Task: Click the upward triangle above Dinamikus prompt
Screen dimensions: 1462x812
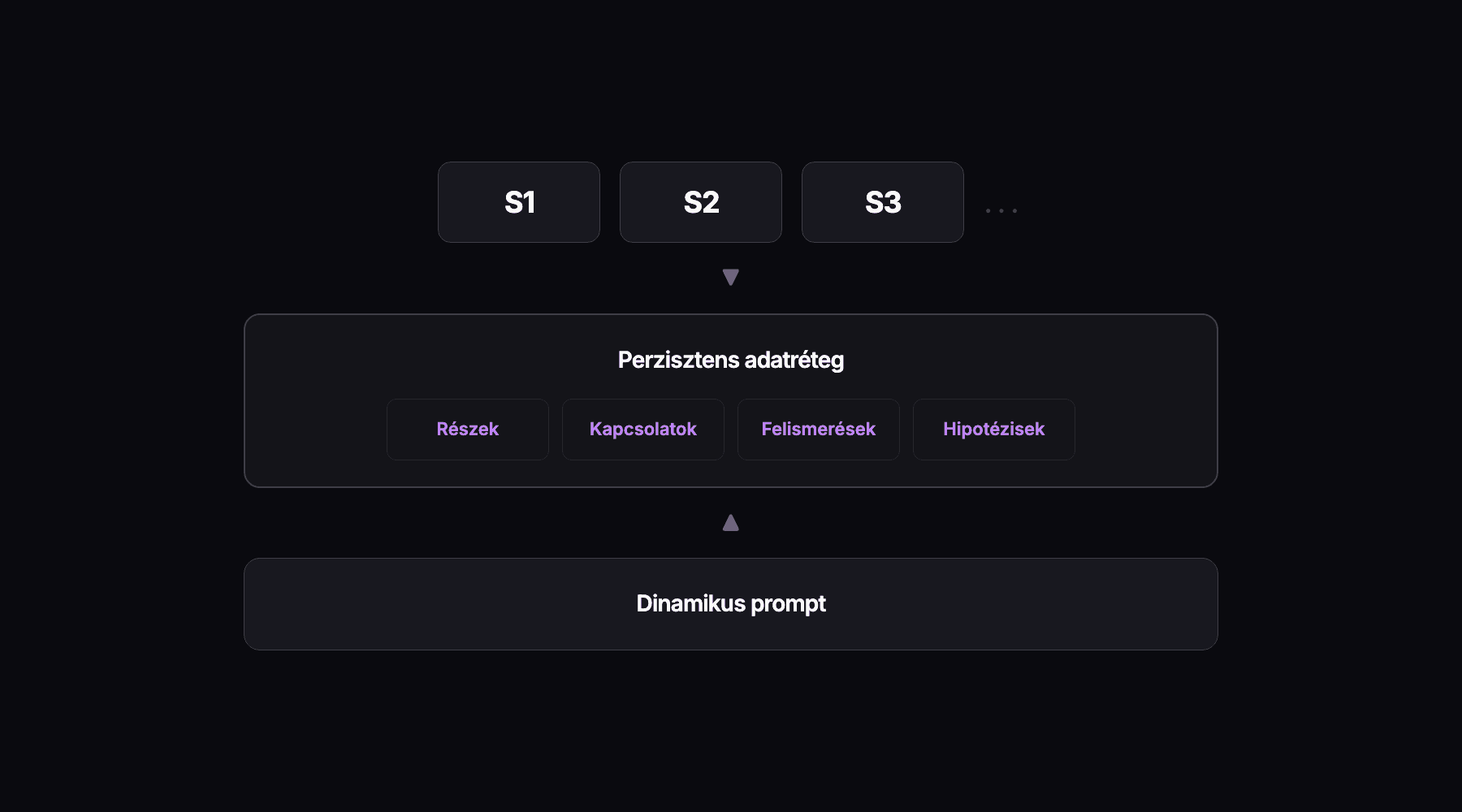Action: coord(731,523)
